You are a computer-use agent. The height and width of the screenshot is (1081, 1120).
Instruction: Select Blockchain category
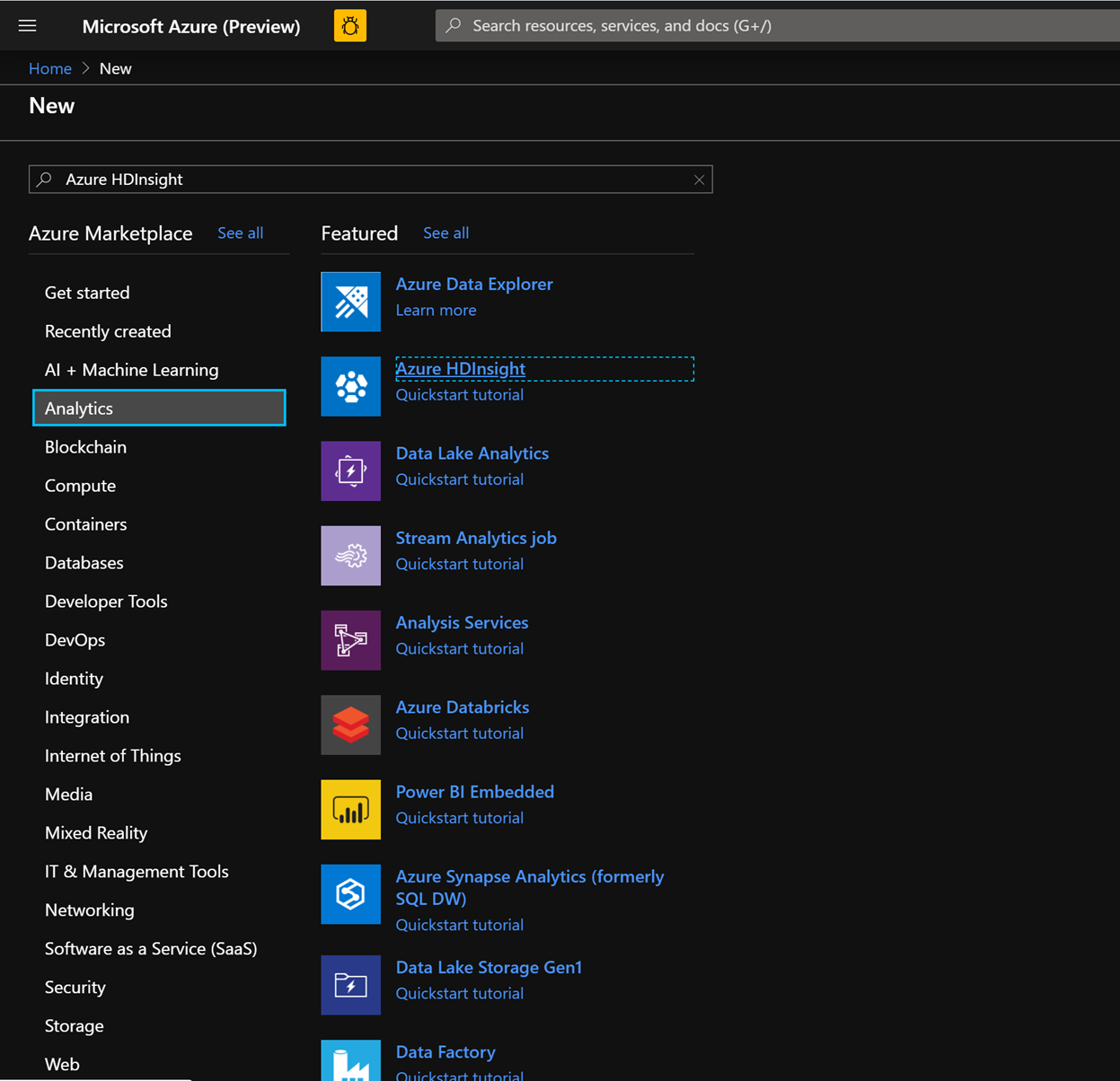(85, 447)
